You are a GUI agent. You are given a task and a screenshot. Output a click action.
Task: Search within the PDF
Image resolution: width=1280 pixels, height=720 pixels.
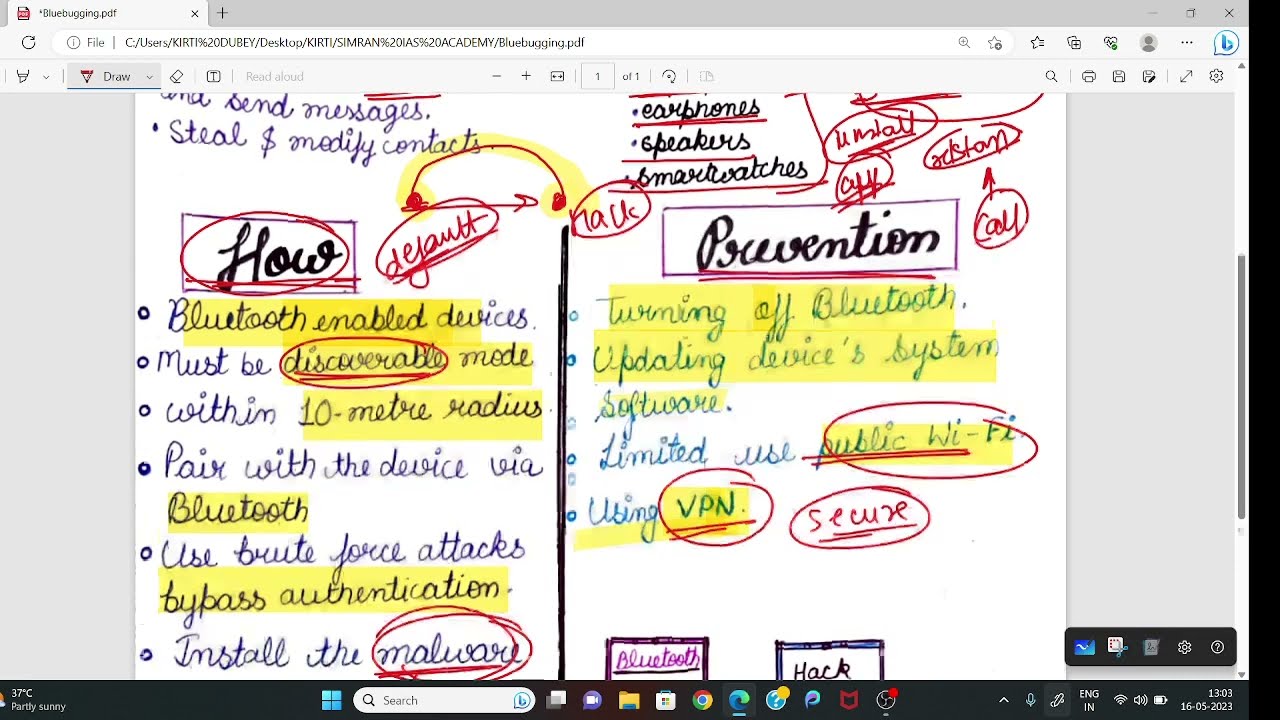point(1051,76)
